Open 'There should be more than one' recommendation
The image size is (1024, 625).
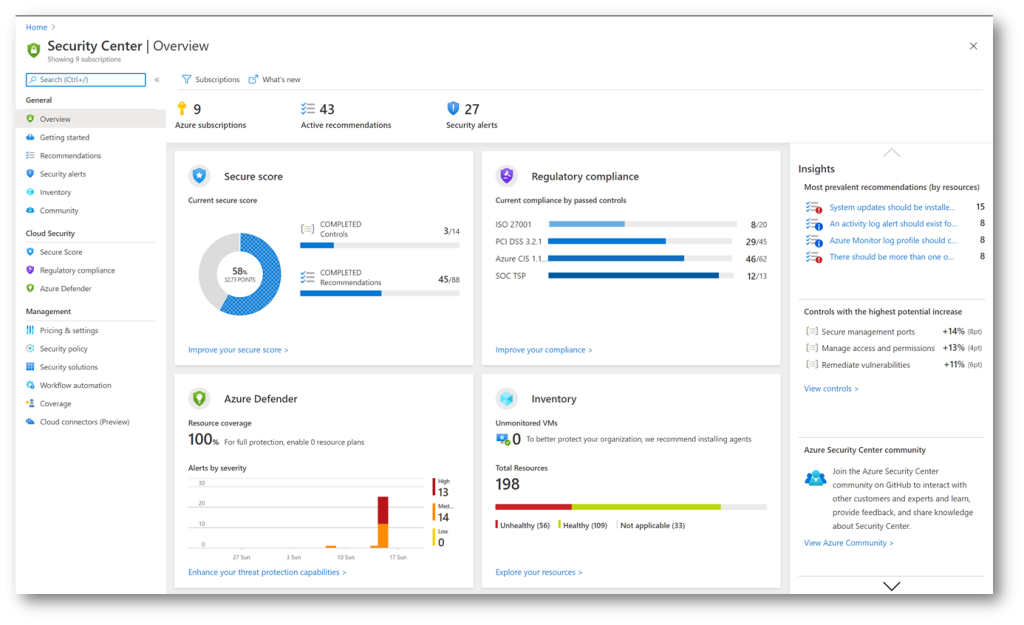tap(891, 257)
